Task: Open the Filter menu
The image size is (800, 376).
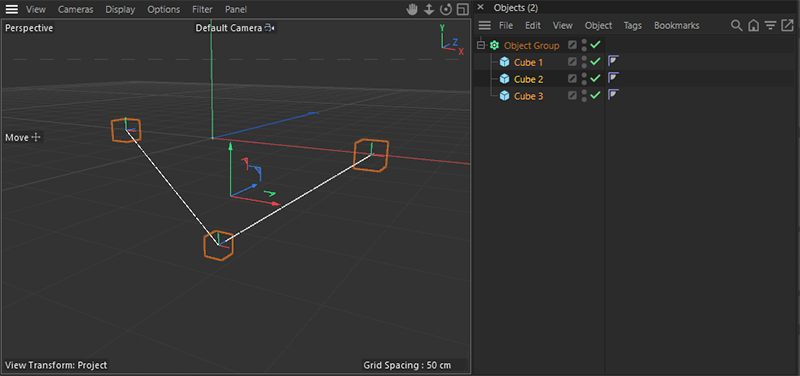Action: point(203,10)
